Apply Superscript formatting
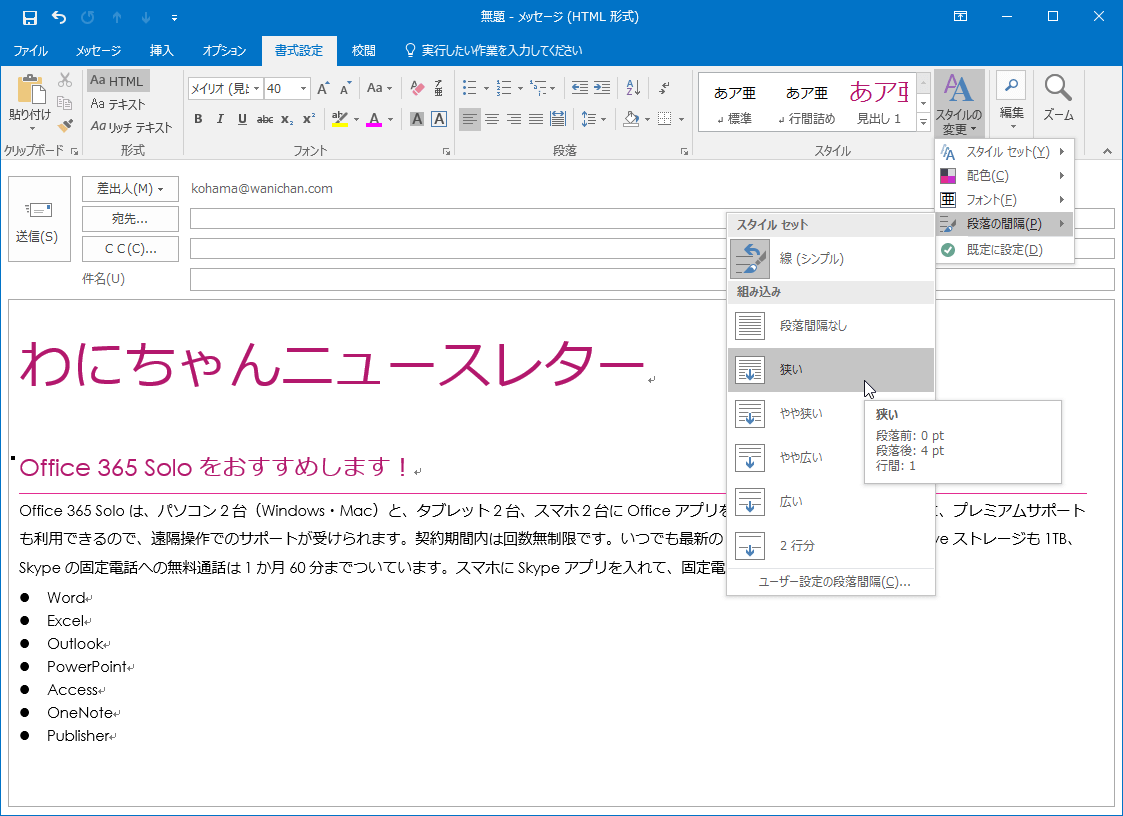 (309, 119)
